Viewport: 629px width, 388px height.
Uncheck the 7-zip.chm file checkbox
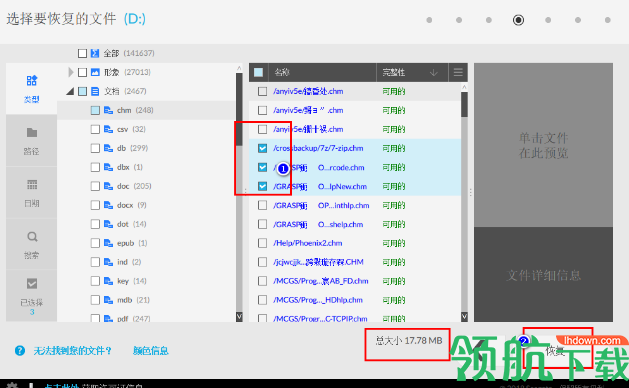[x=262, y=148]
